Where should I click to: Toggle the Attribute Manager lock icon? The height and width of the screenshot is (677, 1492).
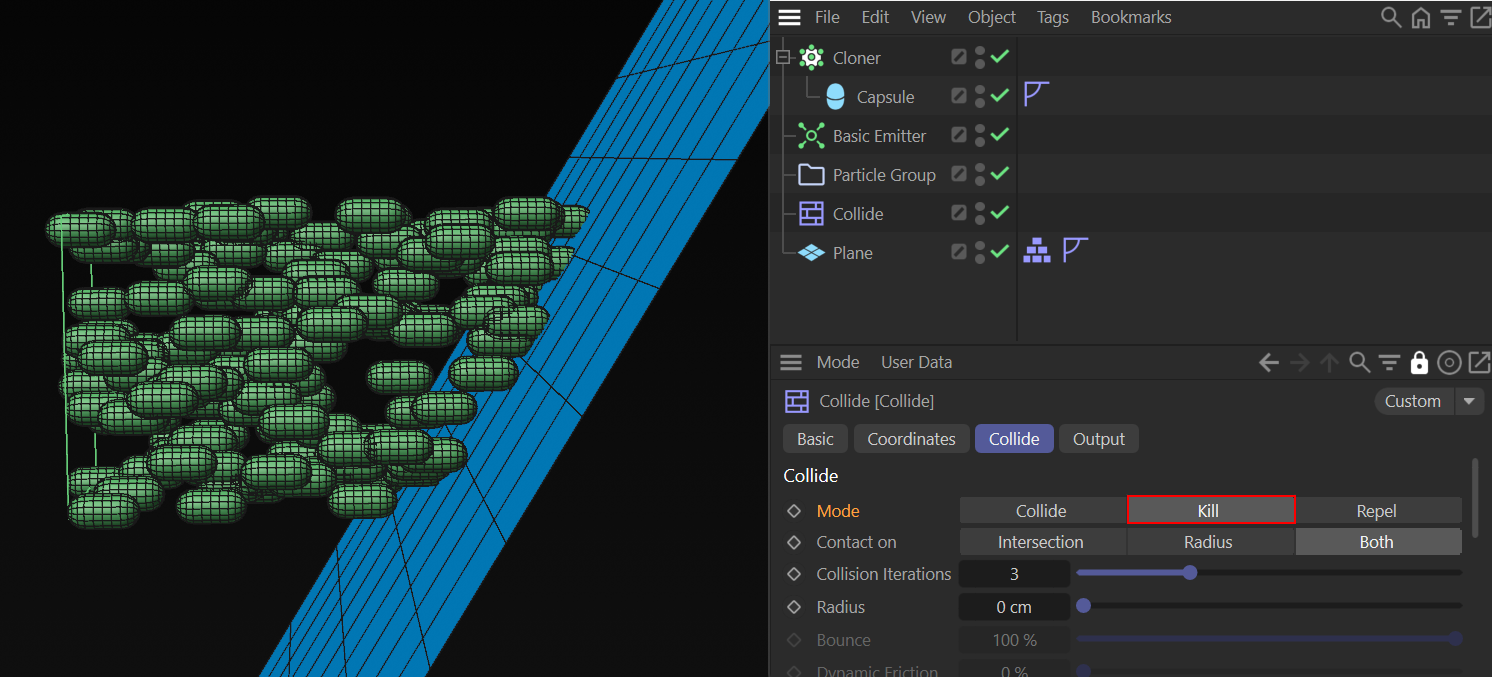1419,362
